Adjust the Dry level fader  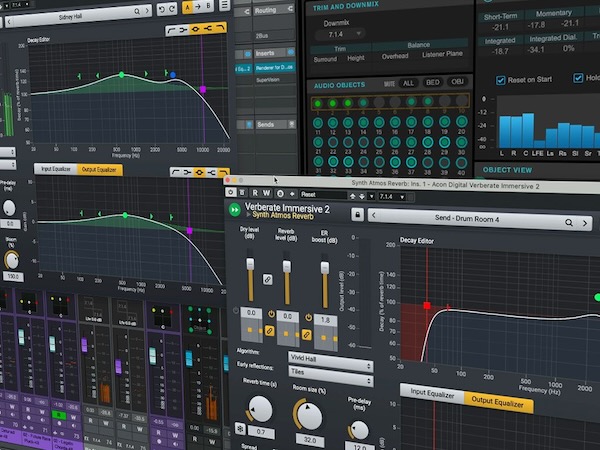pyautogui.click(x=250, y=264)
